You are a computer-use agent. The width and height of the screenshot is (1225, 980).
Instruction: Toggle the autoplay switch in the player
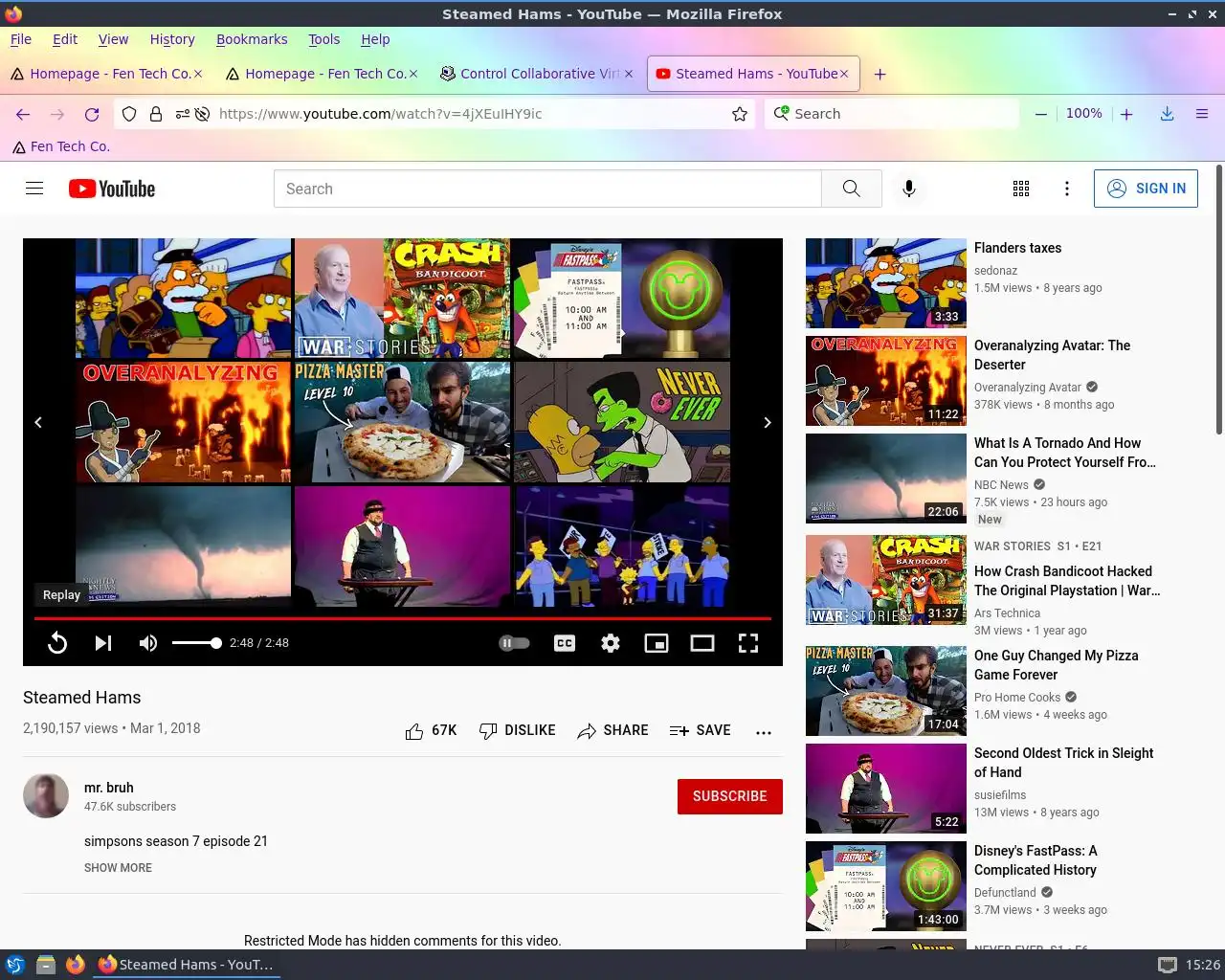coord(514,643)
